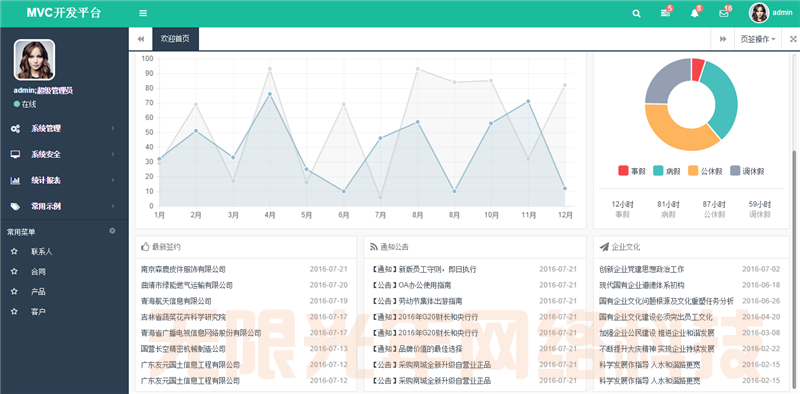Viewport: 800px width, 394px height.
Task: Click the 在线 online status indicator
Action: tap(25, 104)
